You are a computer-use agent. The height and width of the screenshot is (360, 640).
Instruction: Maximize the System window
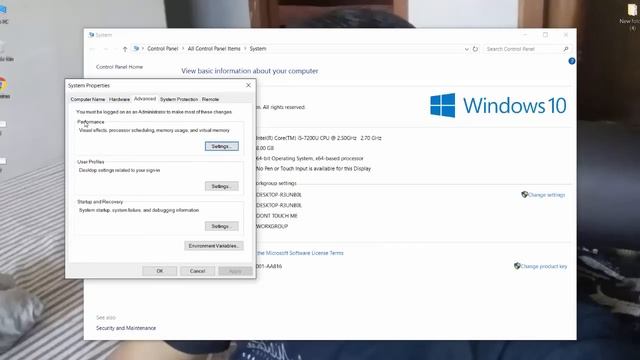545,35
